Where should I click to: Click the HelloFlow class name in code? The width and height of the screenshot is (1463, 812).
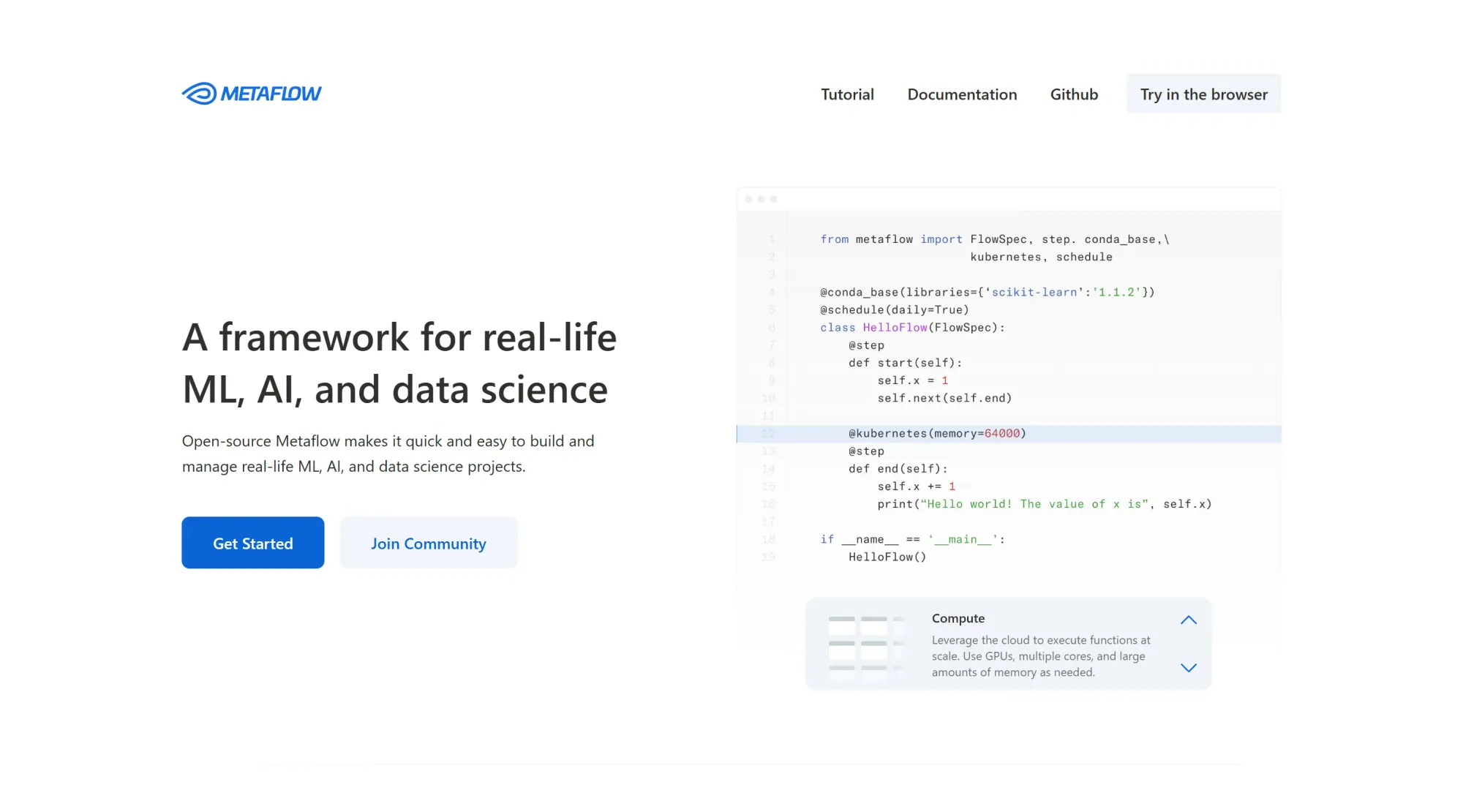[895, 327]
